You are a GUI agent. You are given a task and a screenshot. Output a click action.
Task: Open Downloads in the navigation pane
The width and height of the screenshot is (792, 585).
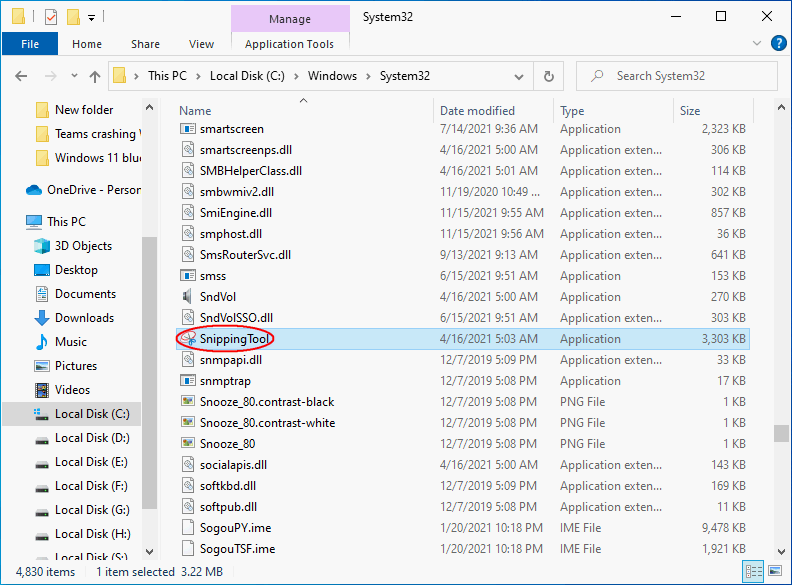click(x=84, y=318)
